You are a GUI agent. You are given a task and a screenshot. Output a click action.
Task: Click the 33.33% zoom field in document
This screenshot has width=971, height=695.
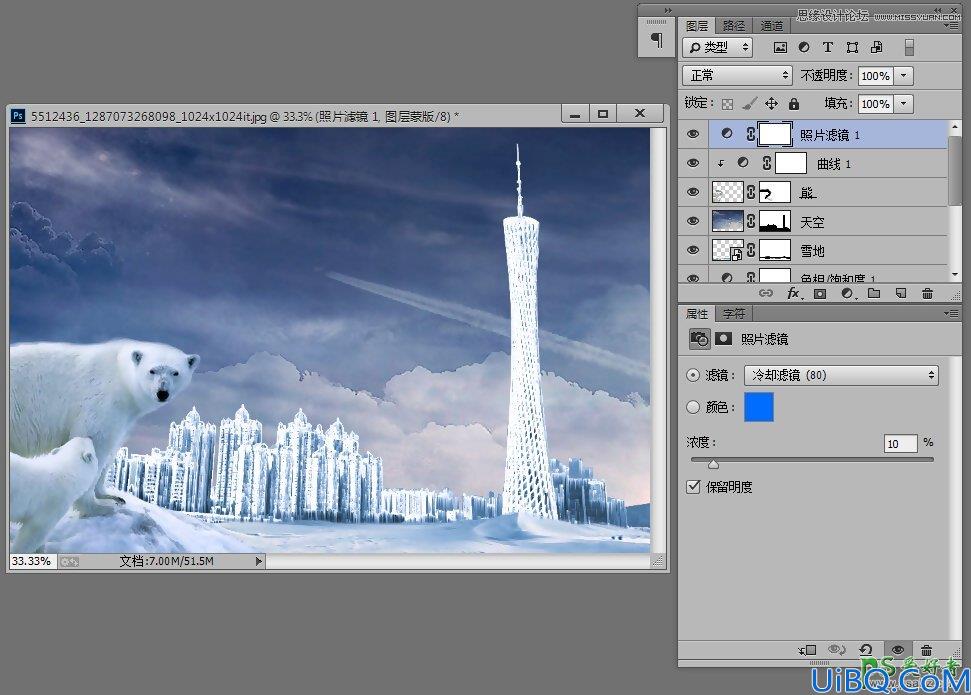[x=32, y=561]
